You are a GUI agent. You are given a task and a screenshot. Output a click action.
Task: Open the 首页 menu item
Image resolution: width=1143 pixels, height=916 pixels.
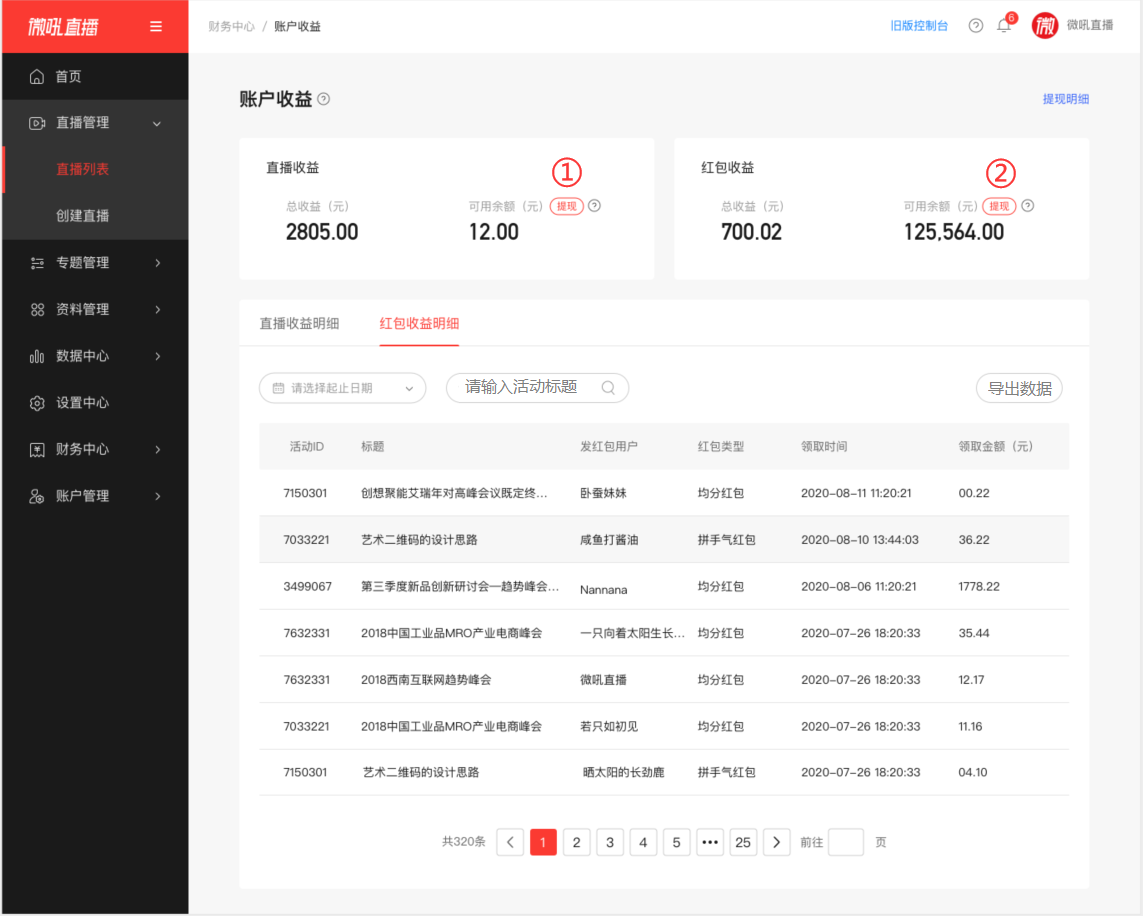click(95, 77)
